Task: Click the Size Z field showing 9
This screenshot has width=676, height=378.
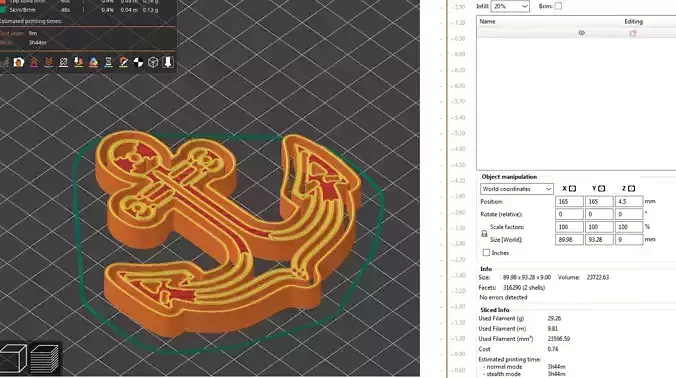Action: pos(629,239)
